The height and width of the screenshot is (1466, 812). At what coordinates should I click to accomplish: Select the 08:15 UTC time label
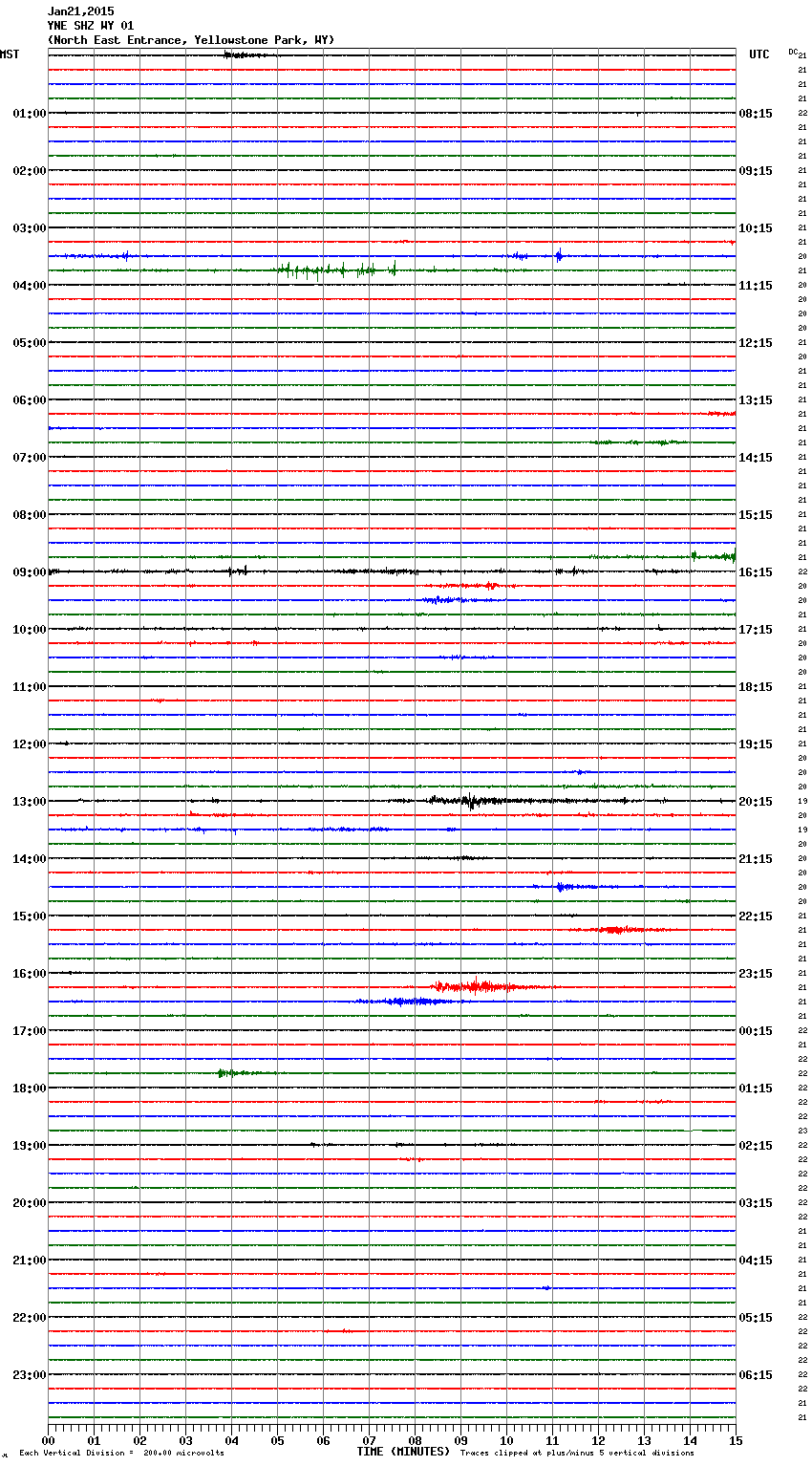756,114
